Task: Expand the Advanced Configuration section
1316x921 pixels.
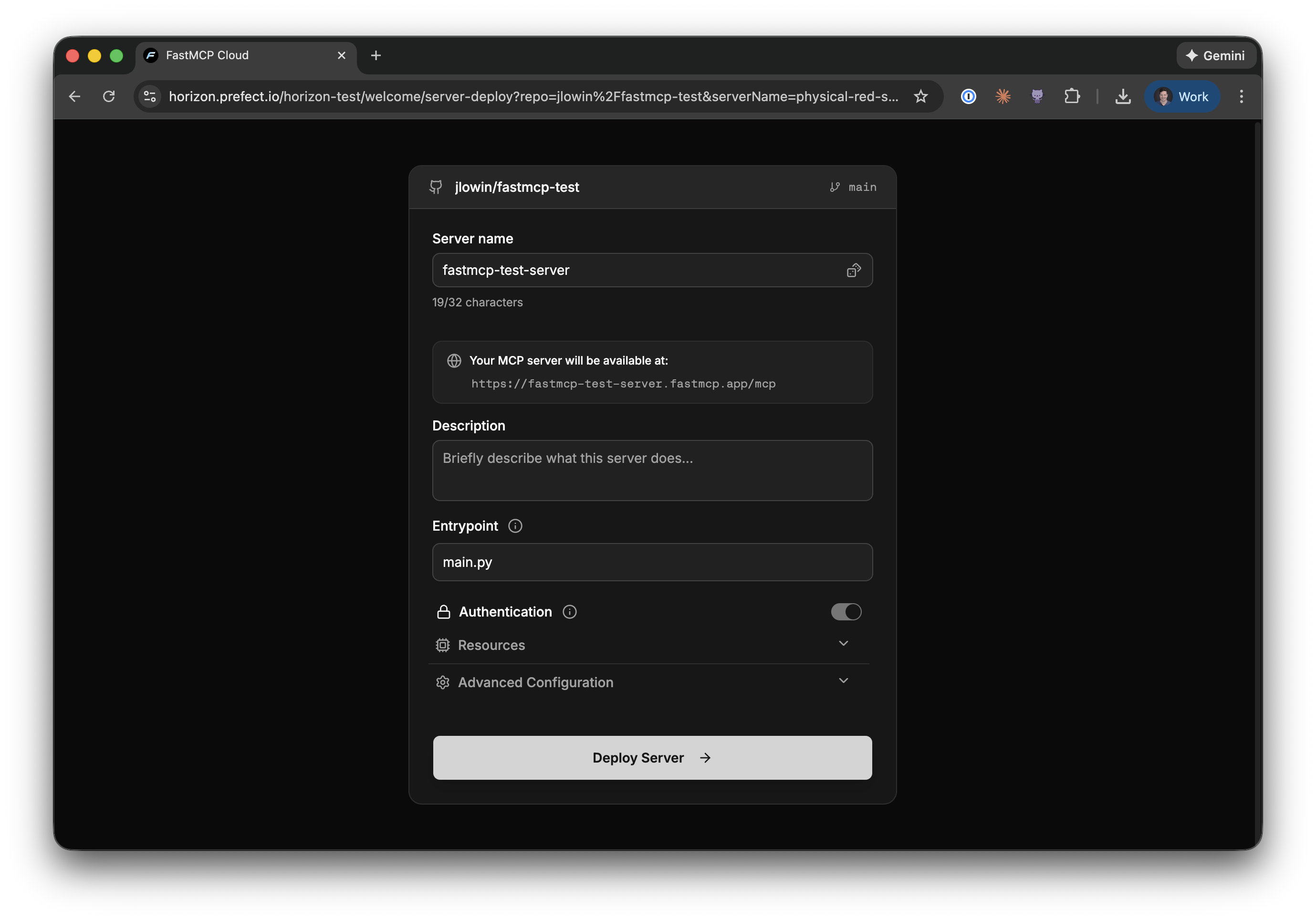Action: click(843, 681)
